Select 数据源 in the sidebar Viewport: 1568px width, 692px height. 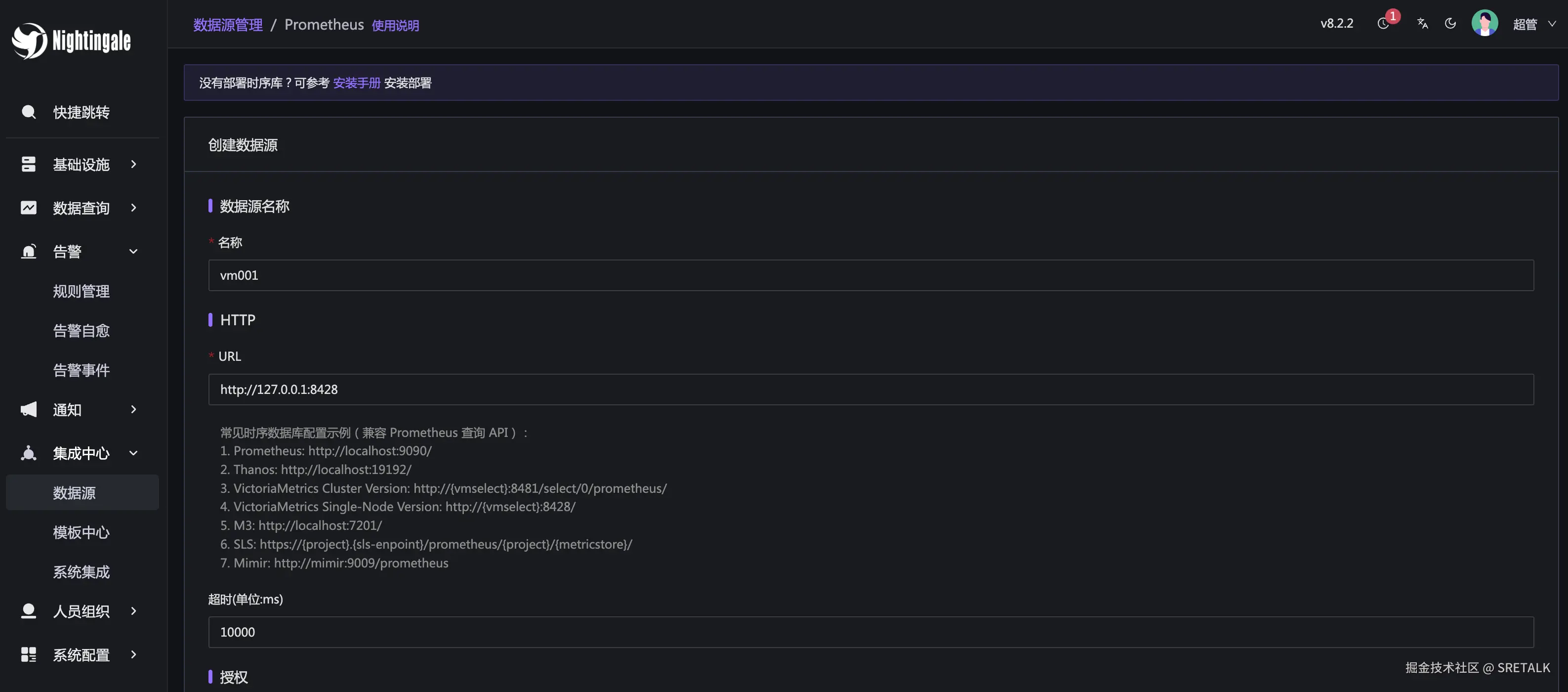[74, 493]
